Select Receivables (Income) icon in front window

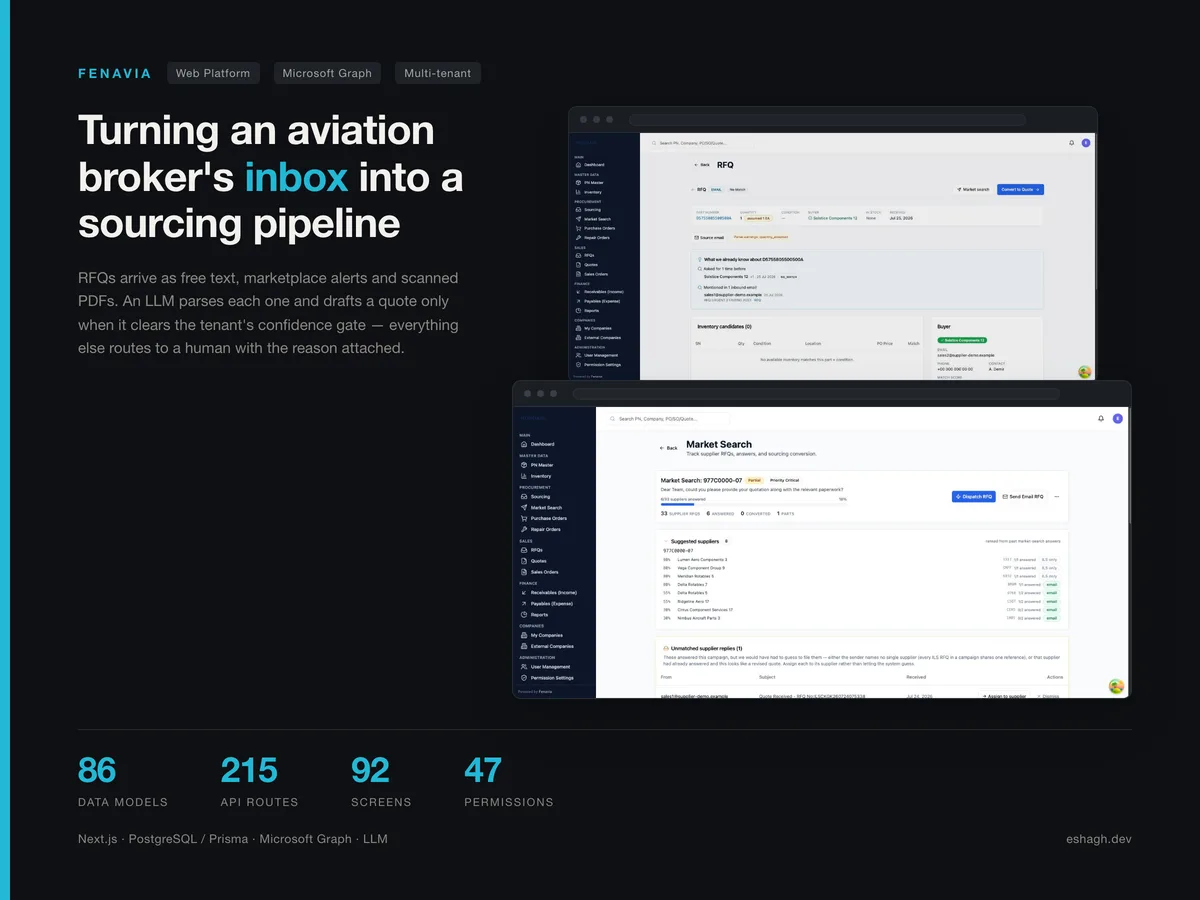click(x=525, y=593)
